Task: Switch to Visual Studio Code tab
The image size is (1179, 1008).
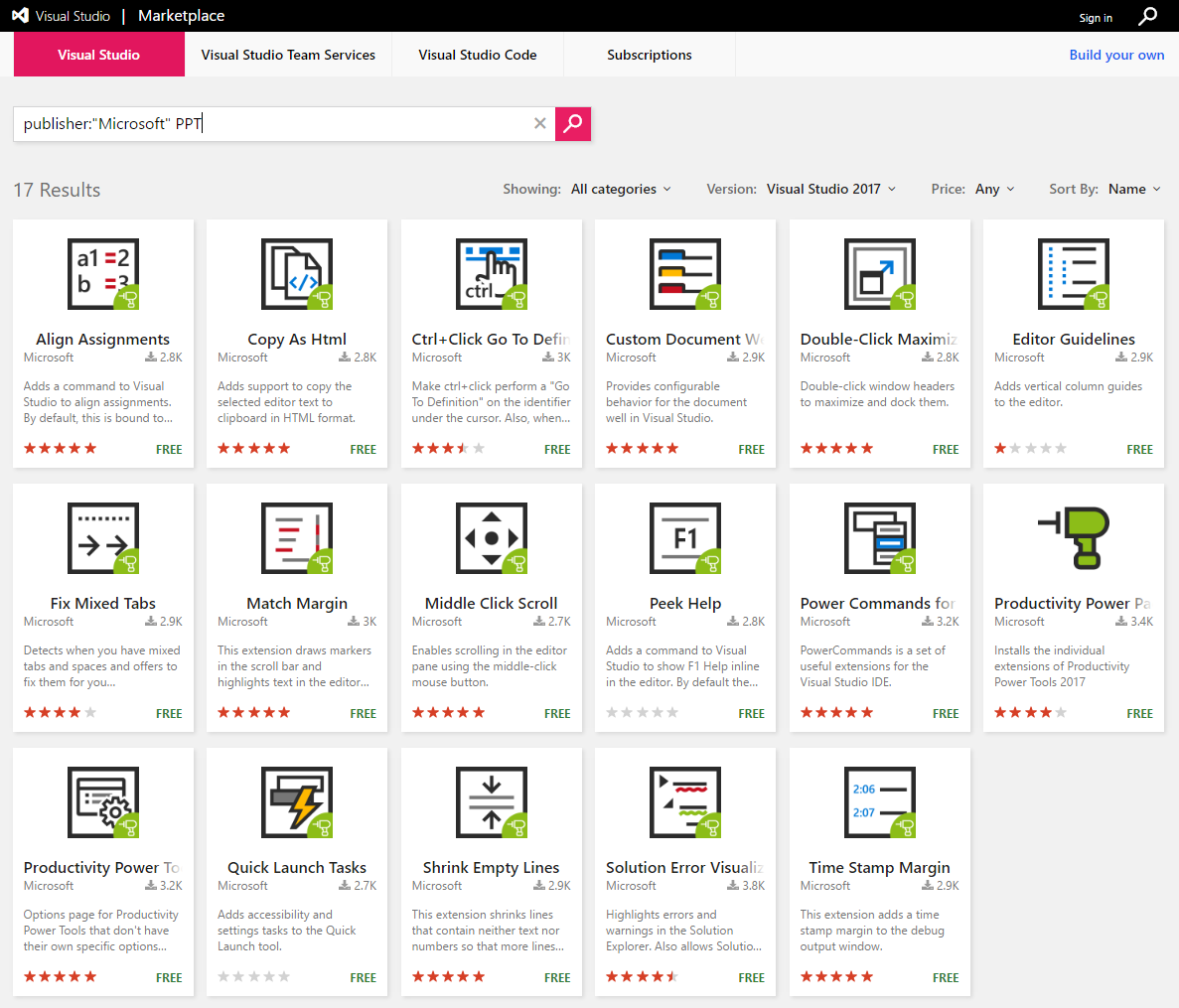Action: (x=478, y=54)
